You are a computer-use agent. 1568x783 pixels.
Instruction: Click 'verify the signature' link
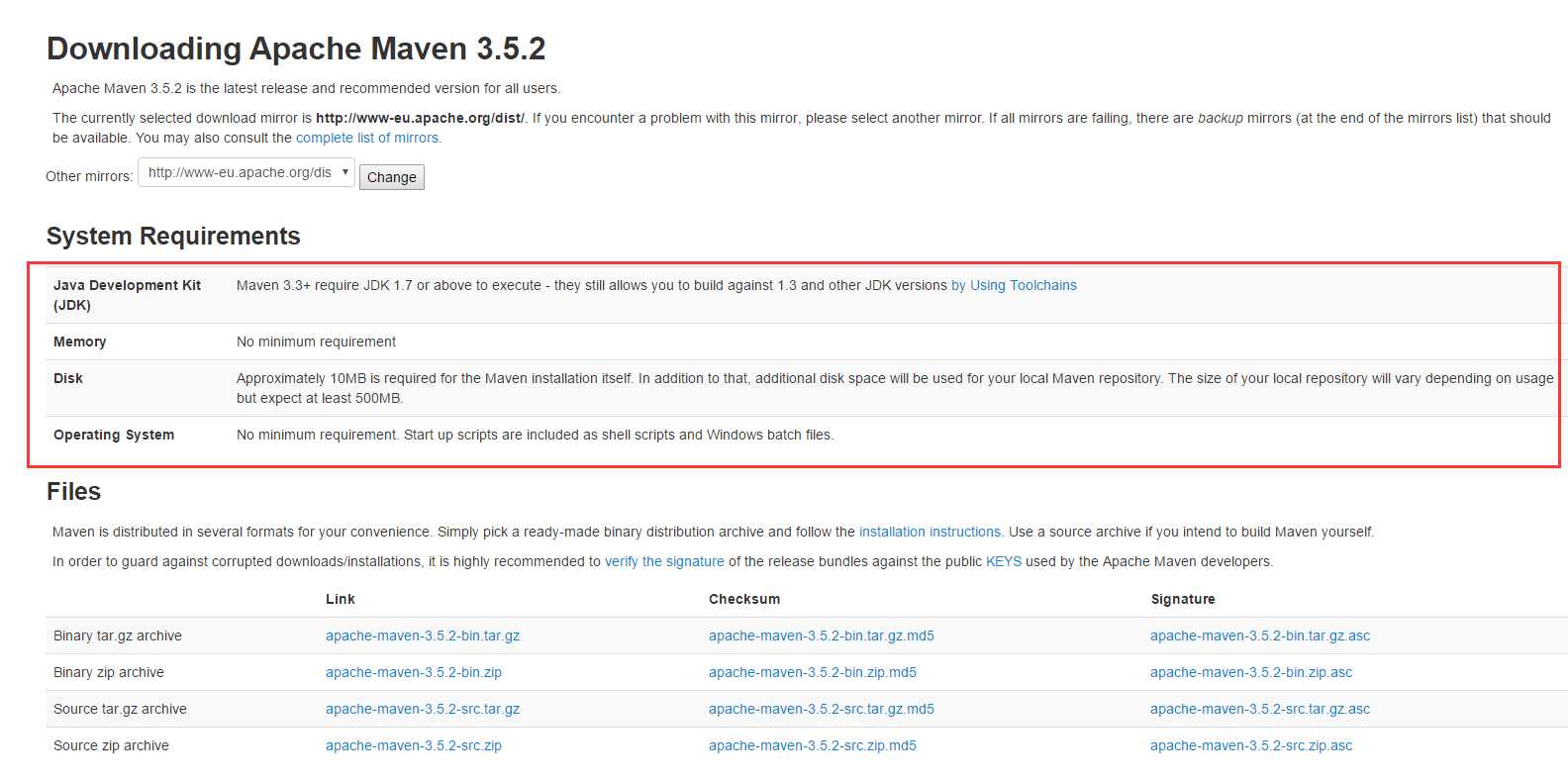point(664,561)
